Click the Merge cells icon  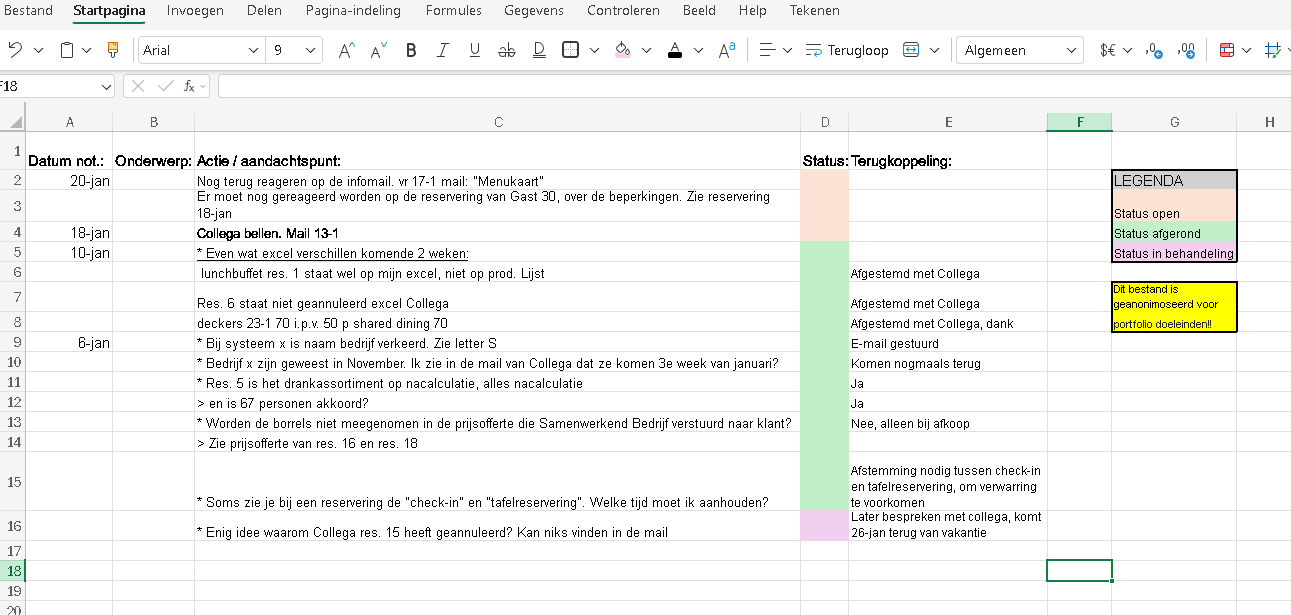pos(911,50)
